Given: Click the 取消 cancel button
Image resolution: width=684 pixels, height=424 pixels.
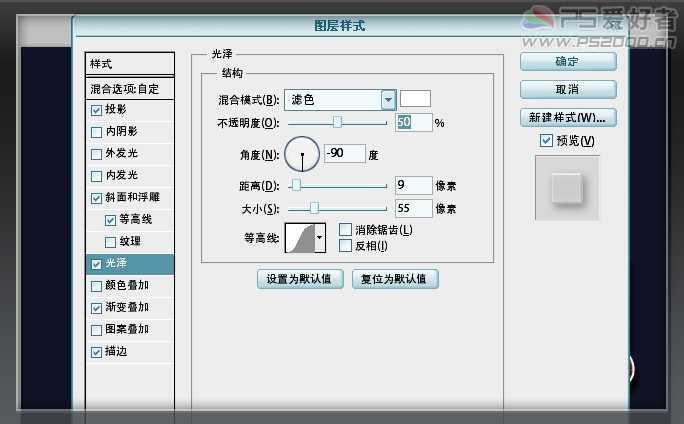Looking at the screenshot, I should click(568, 89).
